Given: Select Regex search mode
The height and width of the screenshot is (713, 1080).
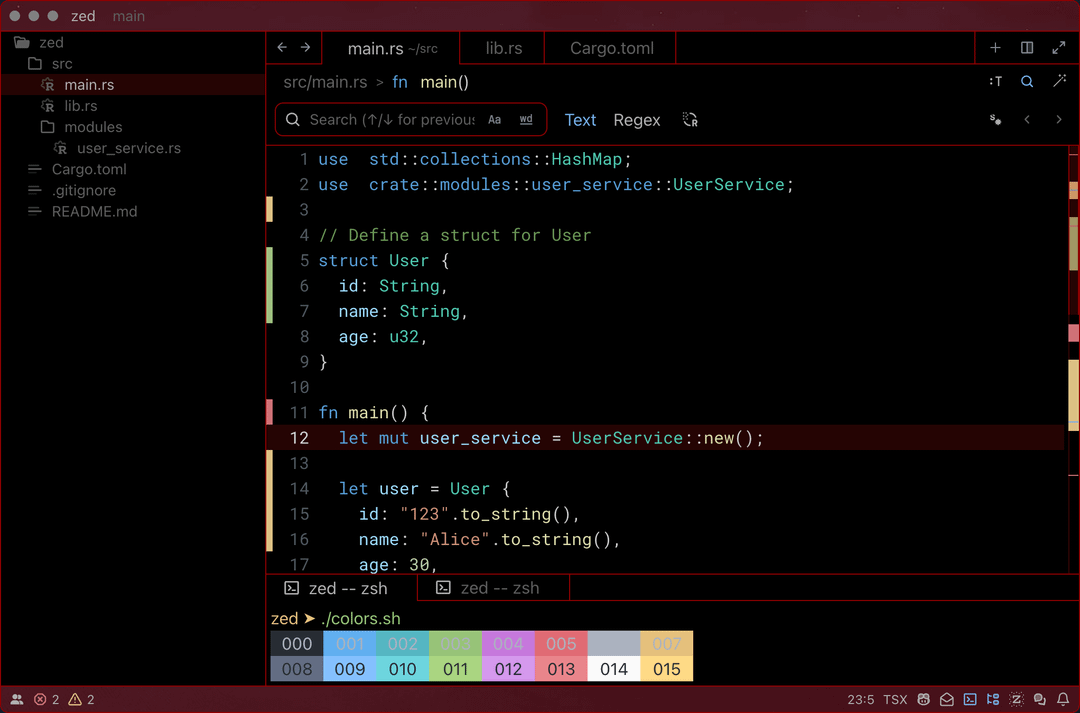Looking at the screenshot, I should click(636, 120).
